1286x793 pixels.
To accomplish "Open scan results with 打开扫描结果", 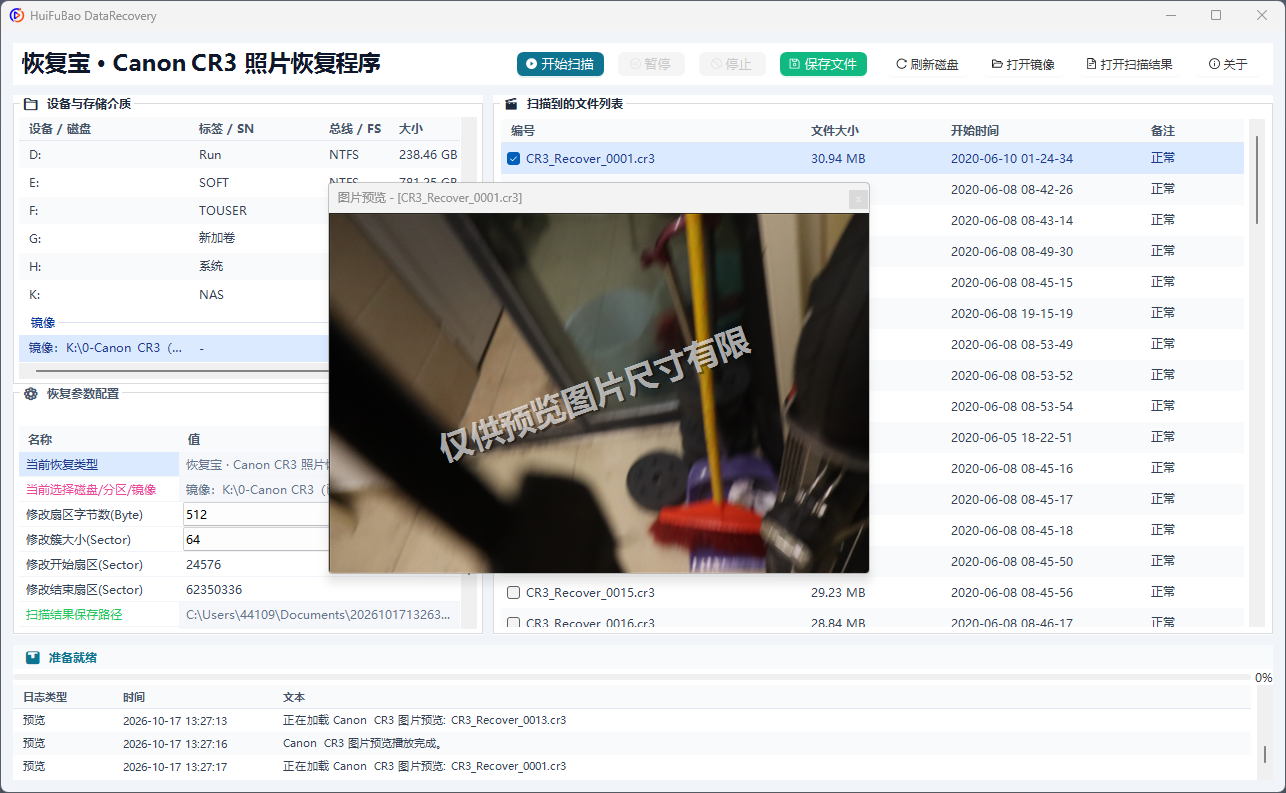I will [1129, 64].
